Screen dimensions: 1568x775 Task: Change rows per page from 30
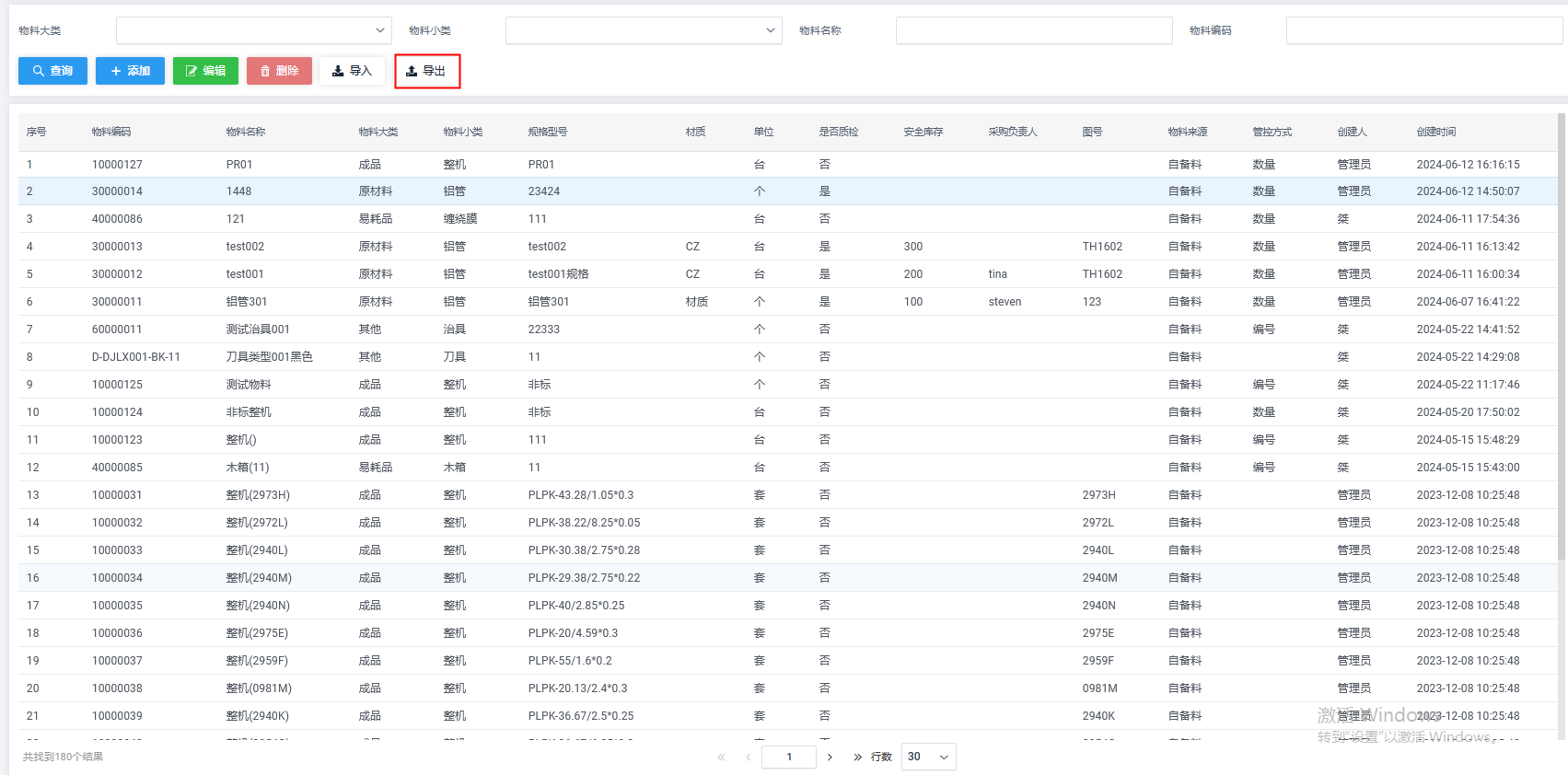[x=928, y=757]
